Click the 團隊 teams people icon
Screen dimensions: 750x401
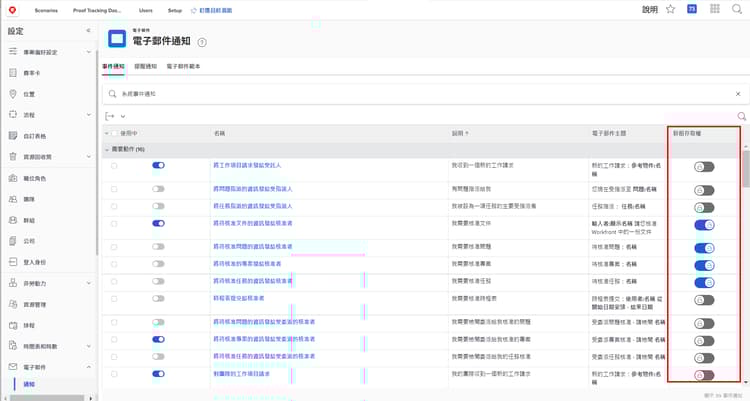[x=13, y=199]
